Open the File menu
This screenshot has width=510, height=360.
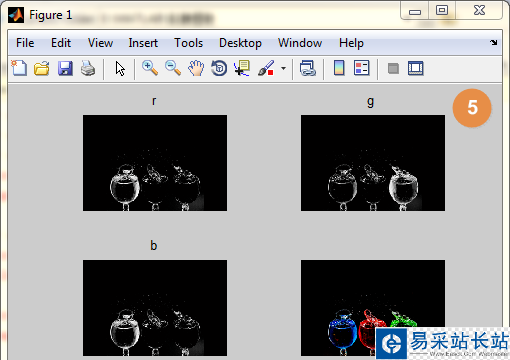pyautogui.click(x=25, y=43)
